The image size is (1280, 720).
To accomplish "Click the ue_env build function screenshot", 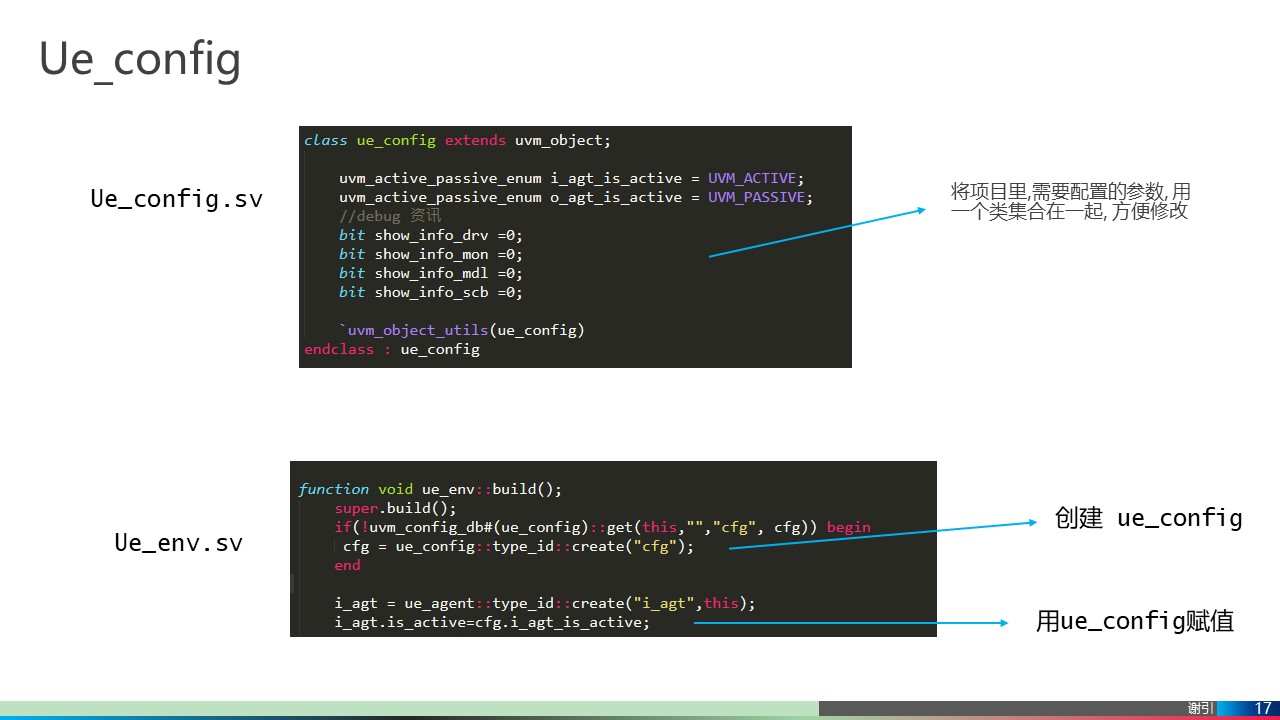I will (612, 548).
